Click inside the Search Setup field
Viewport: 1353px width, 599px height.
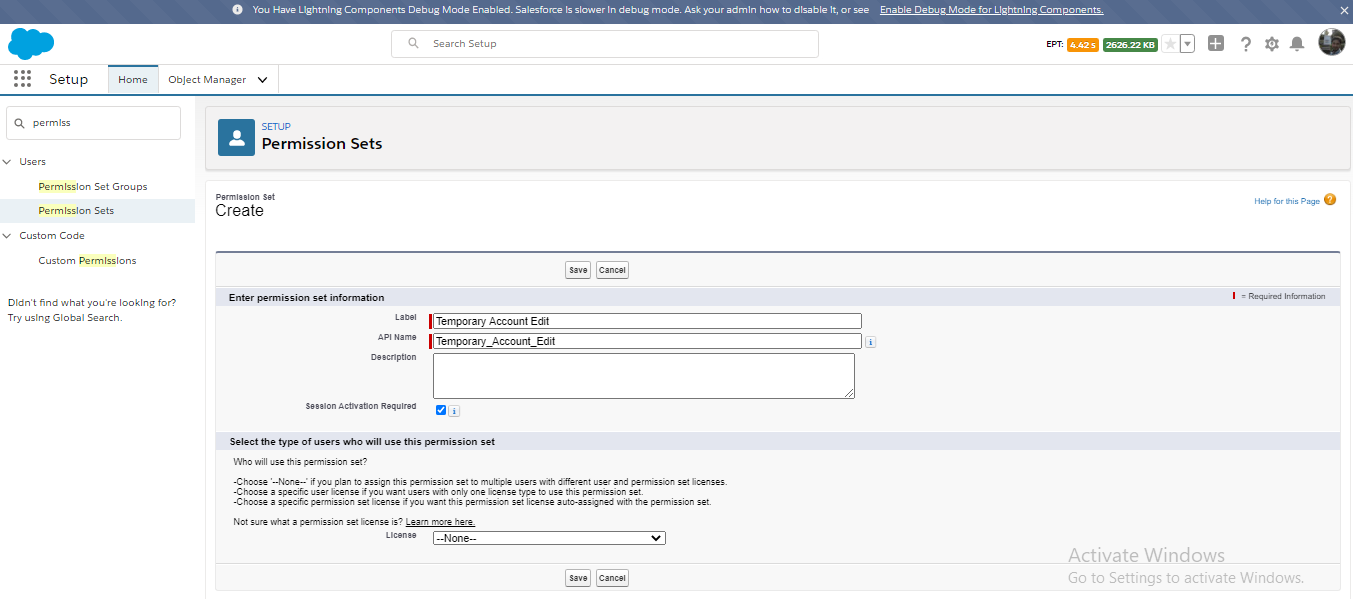pos(604,43)
